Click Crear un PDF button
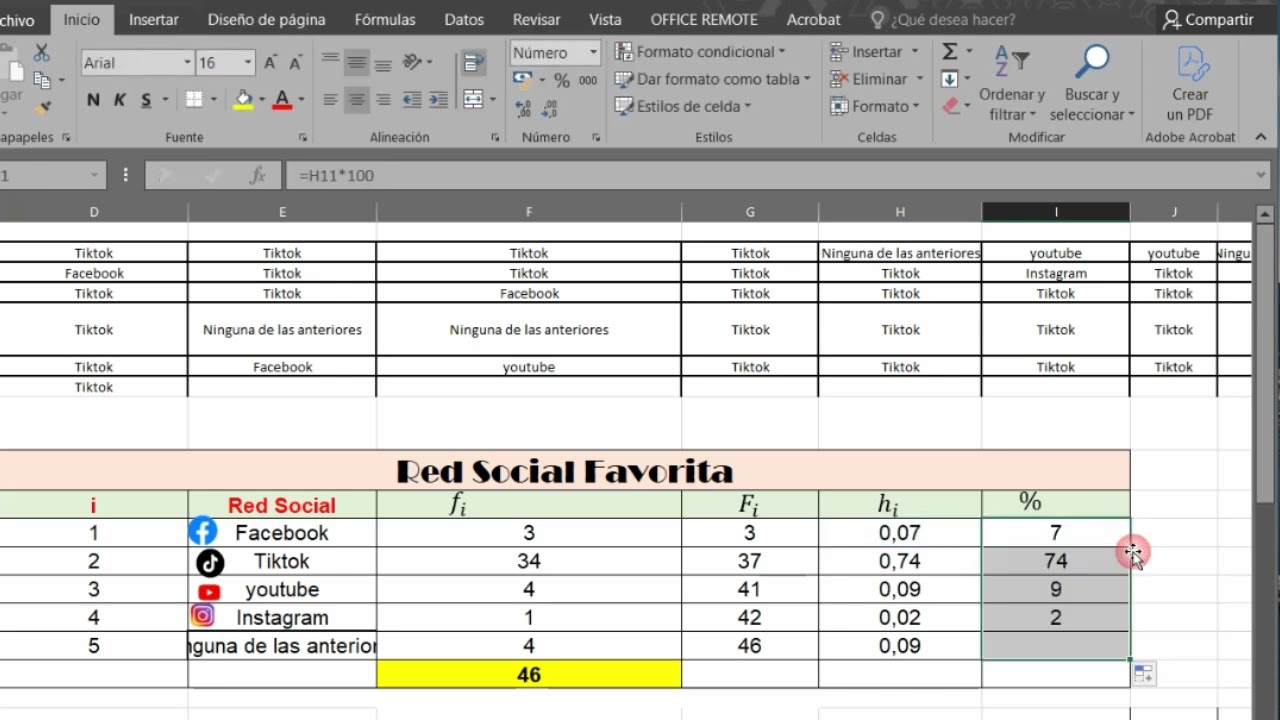1280x720 pixels. [1190, 84]
